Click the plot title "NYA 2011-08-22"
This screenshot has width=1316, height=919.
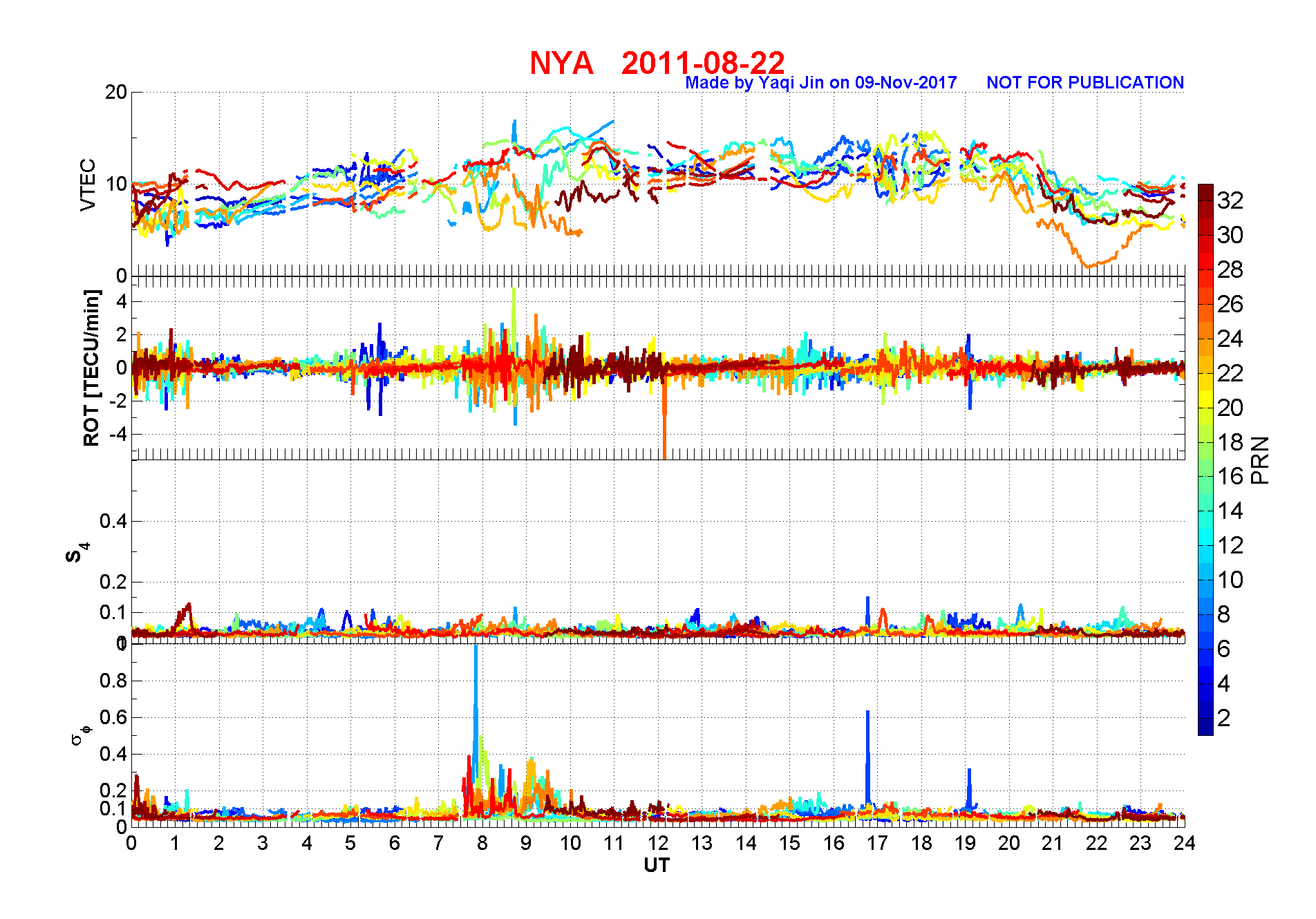[x=657, y=63]
